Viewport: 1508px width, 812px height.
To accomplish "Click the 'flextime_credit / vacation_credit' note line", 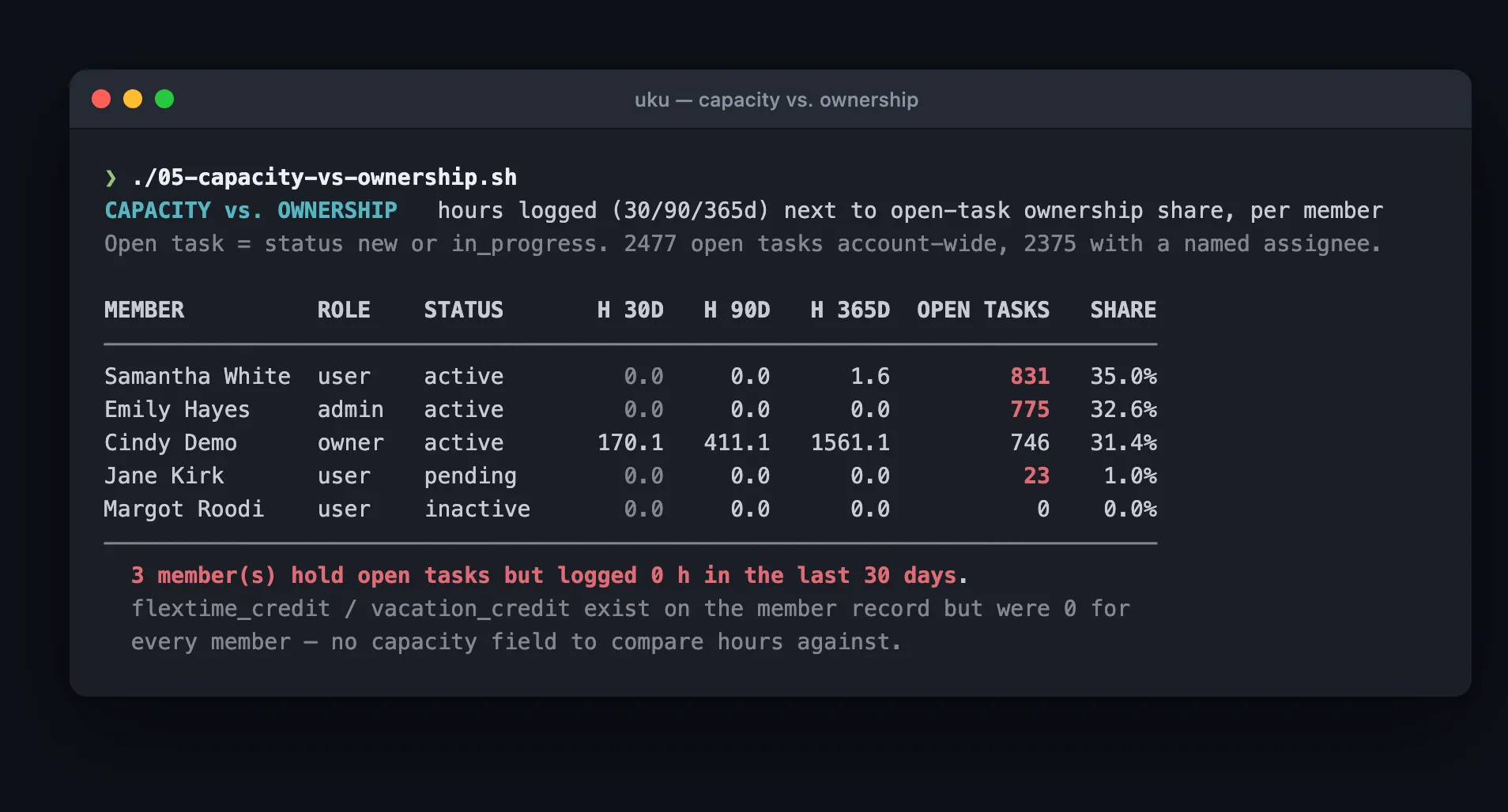I will (x=631, y=609).
